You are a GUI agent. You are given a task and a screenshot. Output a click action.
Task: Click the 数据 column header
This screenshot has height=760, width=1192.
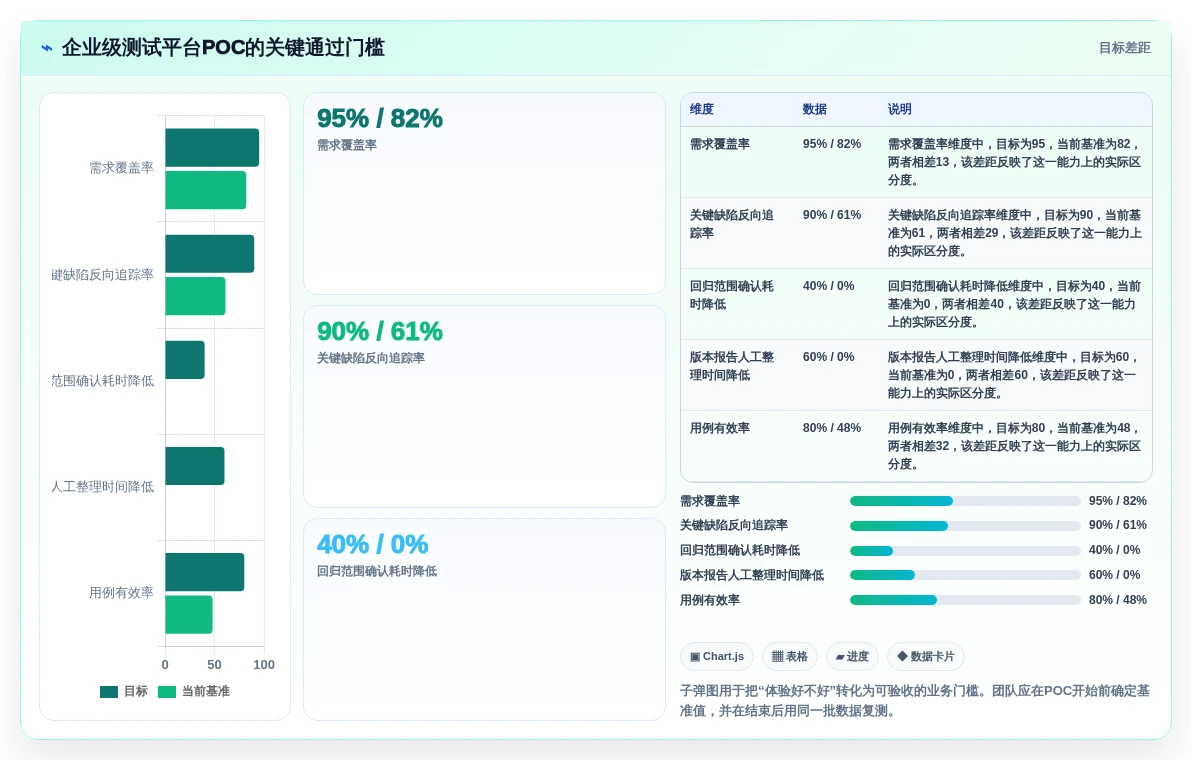click(x=815, y=109)
